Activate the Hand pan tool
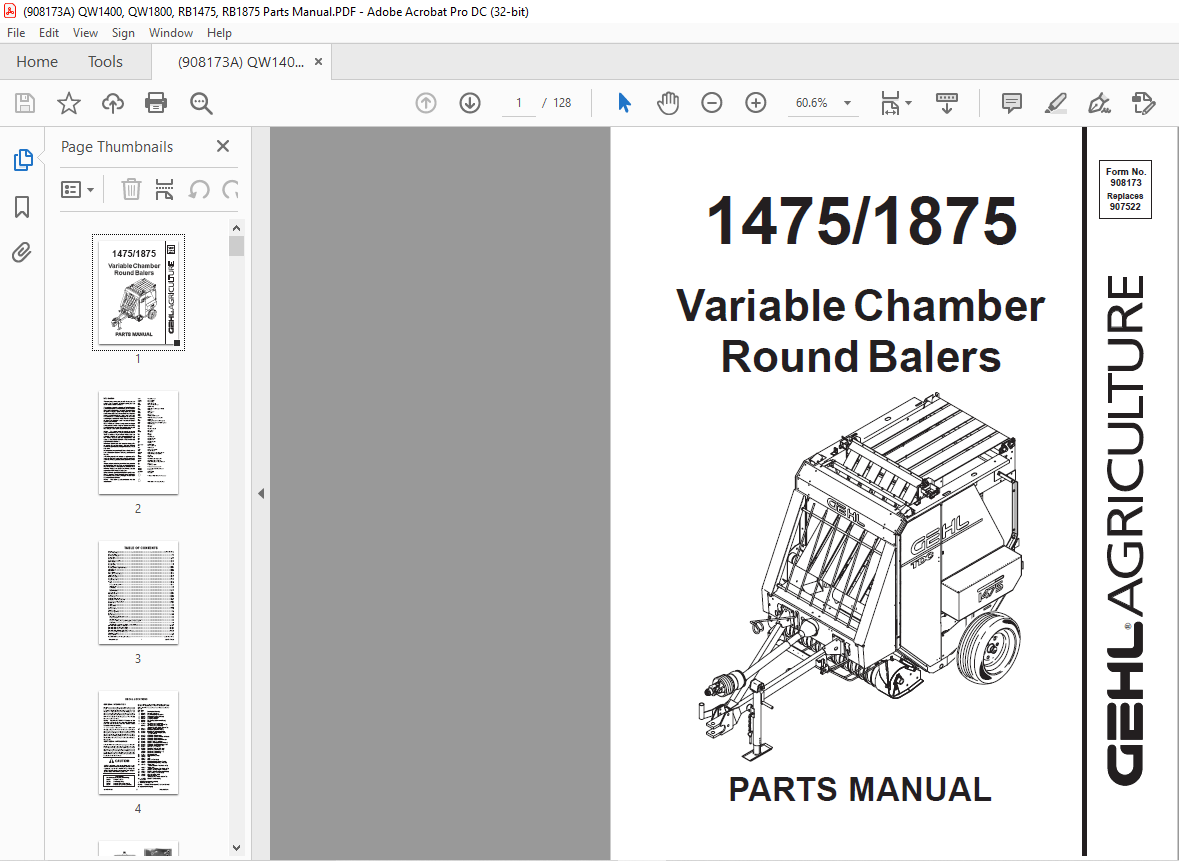 point(667,103)
